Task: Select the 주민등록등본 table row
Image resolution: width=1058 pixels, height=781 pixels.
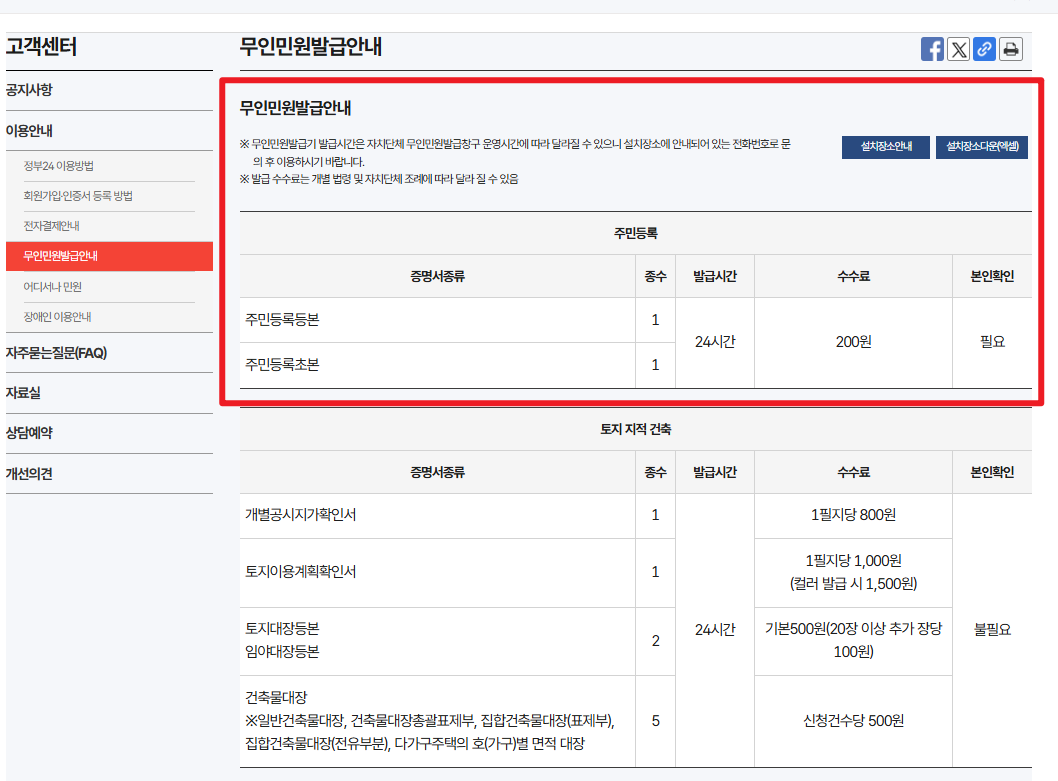Action: click(430, 320)
